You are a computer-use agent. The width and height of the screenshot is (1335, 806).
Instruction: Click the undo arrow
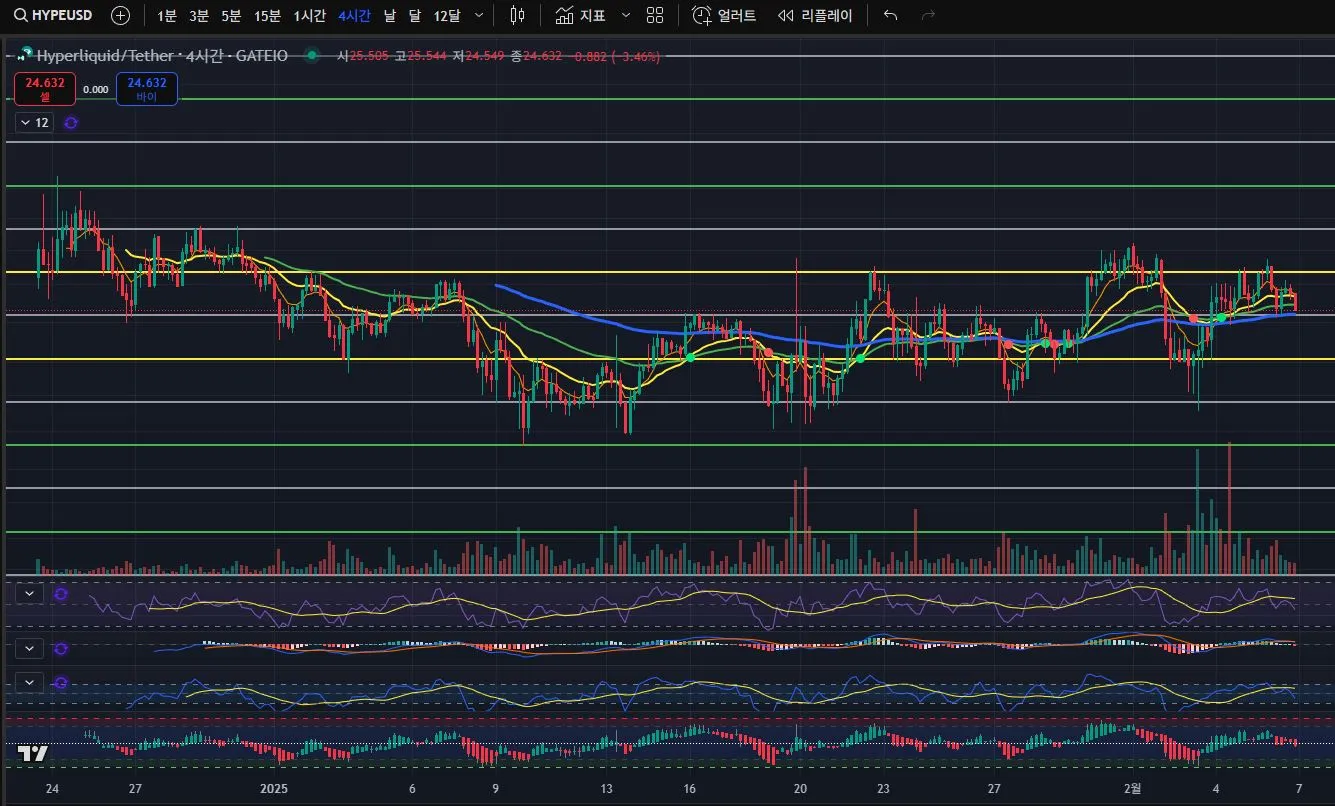pos(891,15)
